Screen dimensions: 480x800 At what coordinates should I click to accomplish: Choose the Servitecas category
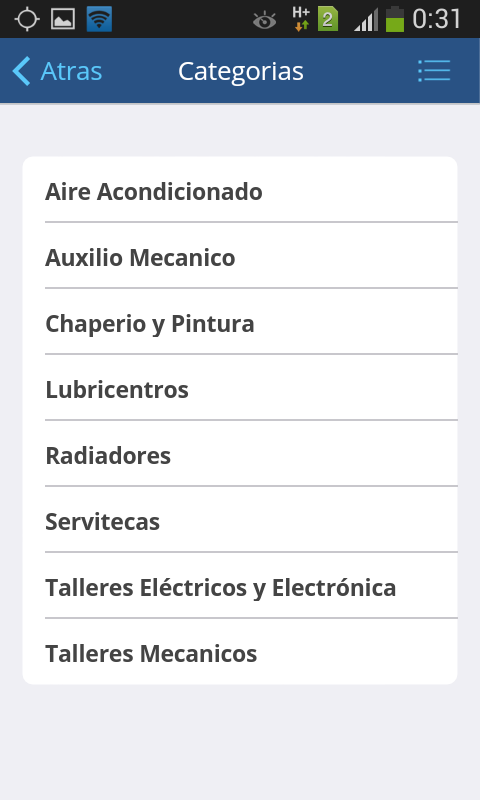pyautogui.click(x=240, y=519)
